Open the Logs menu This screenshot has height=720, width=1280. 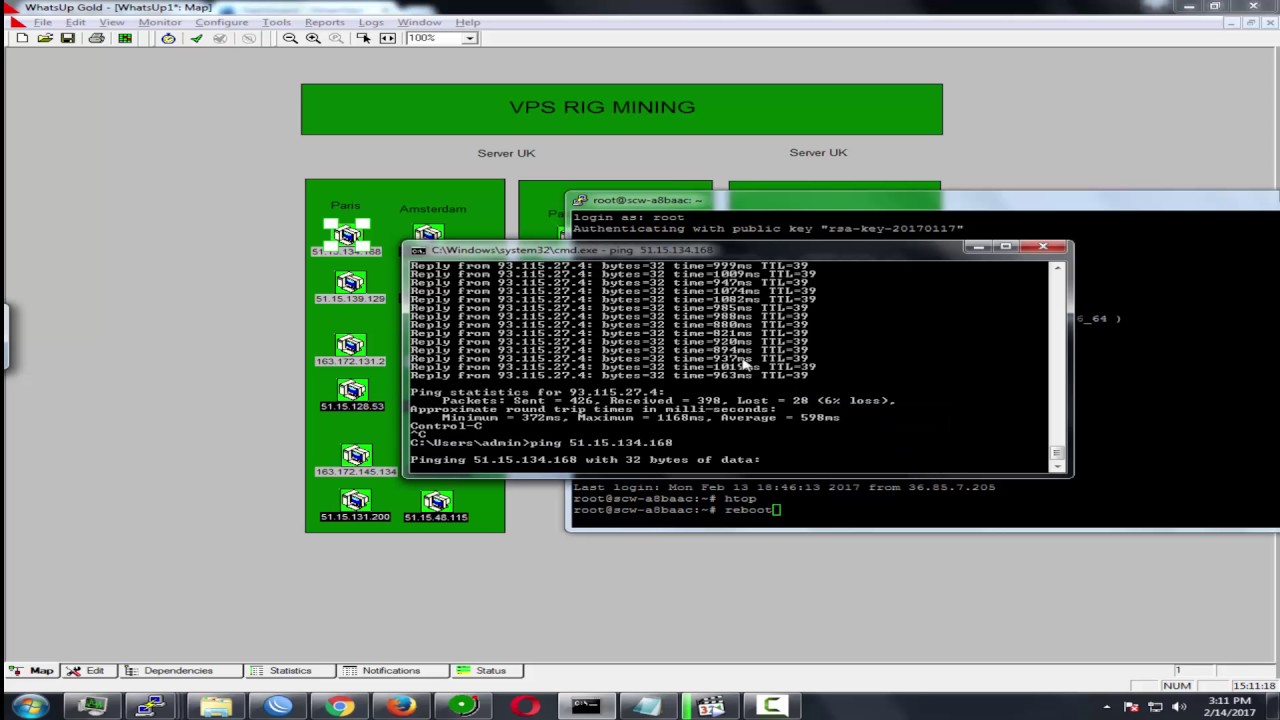(x=371, y=22)
